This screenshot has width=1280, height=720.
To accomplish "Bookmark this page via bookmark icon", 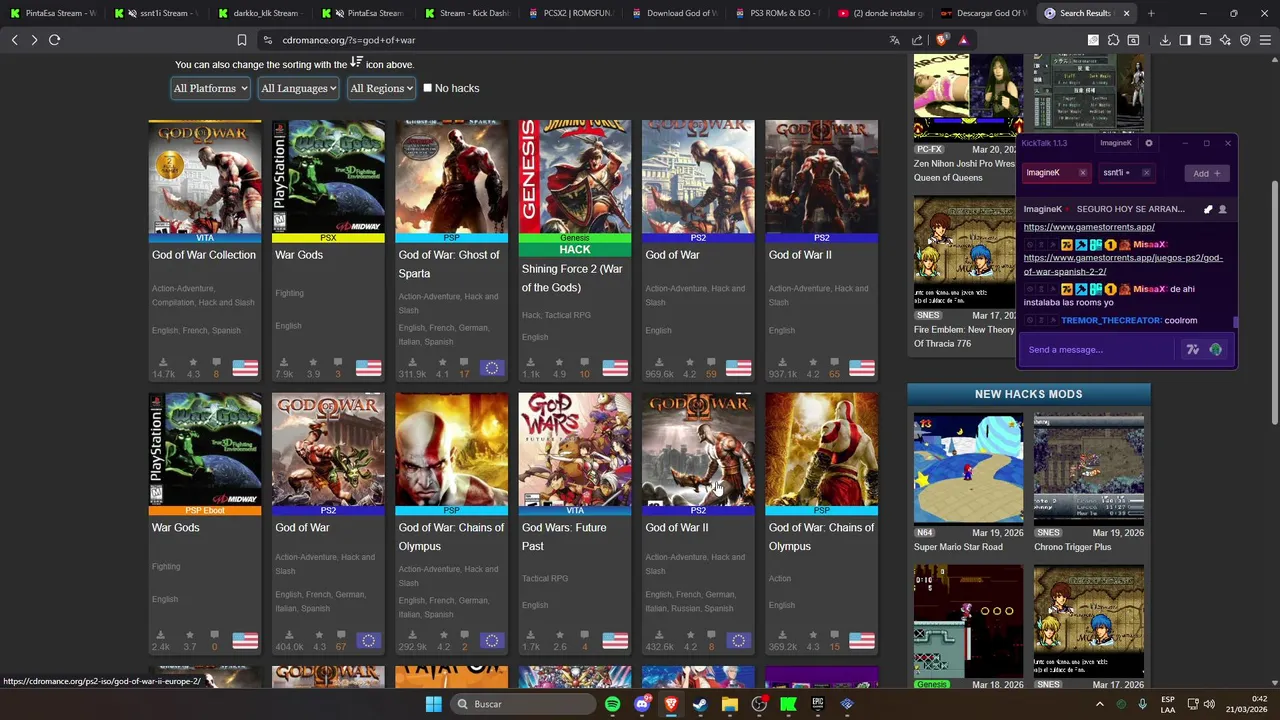I will tap(241, 40).
